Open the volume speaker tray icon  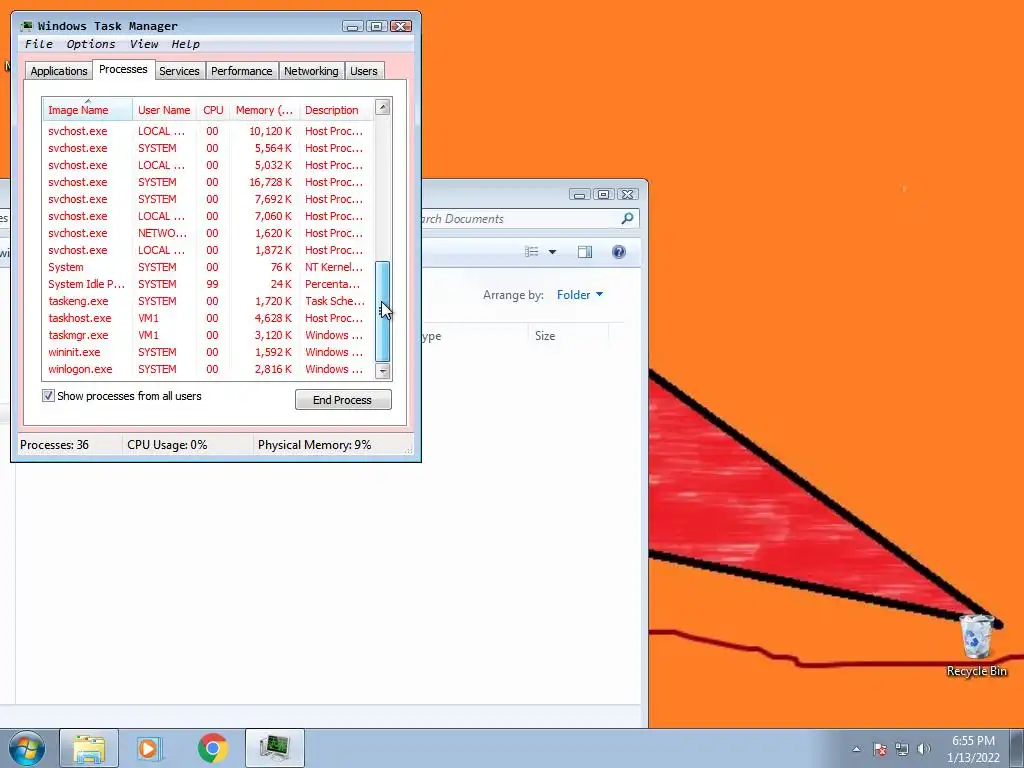(923, 749)
